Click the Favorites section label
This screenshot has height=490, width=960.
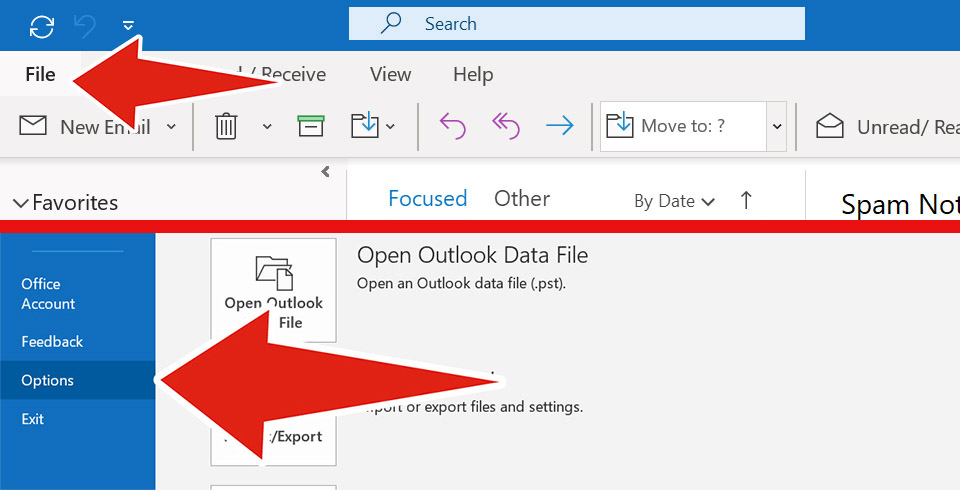click(75, 203)
